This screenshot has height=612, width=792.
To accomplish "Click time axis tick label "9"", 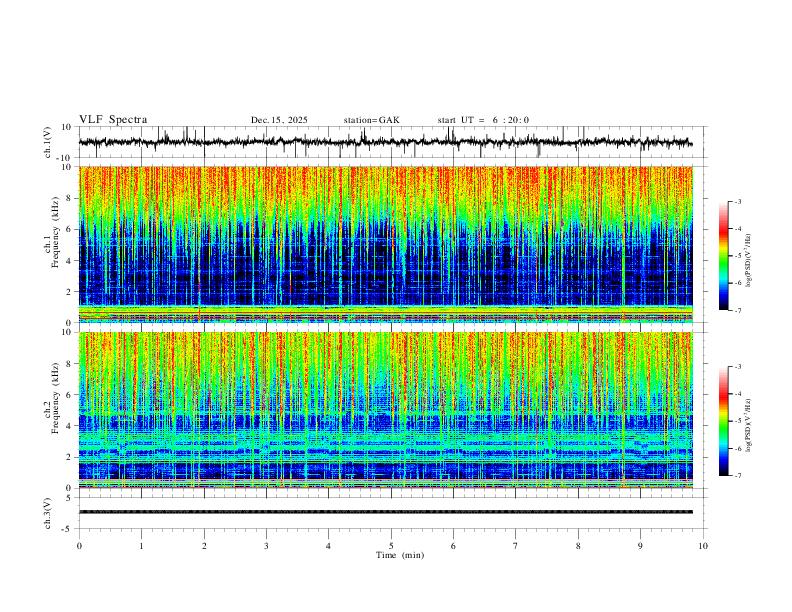I will pyautogui.click(x=640, y=546).
